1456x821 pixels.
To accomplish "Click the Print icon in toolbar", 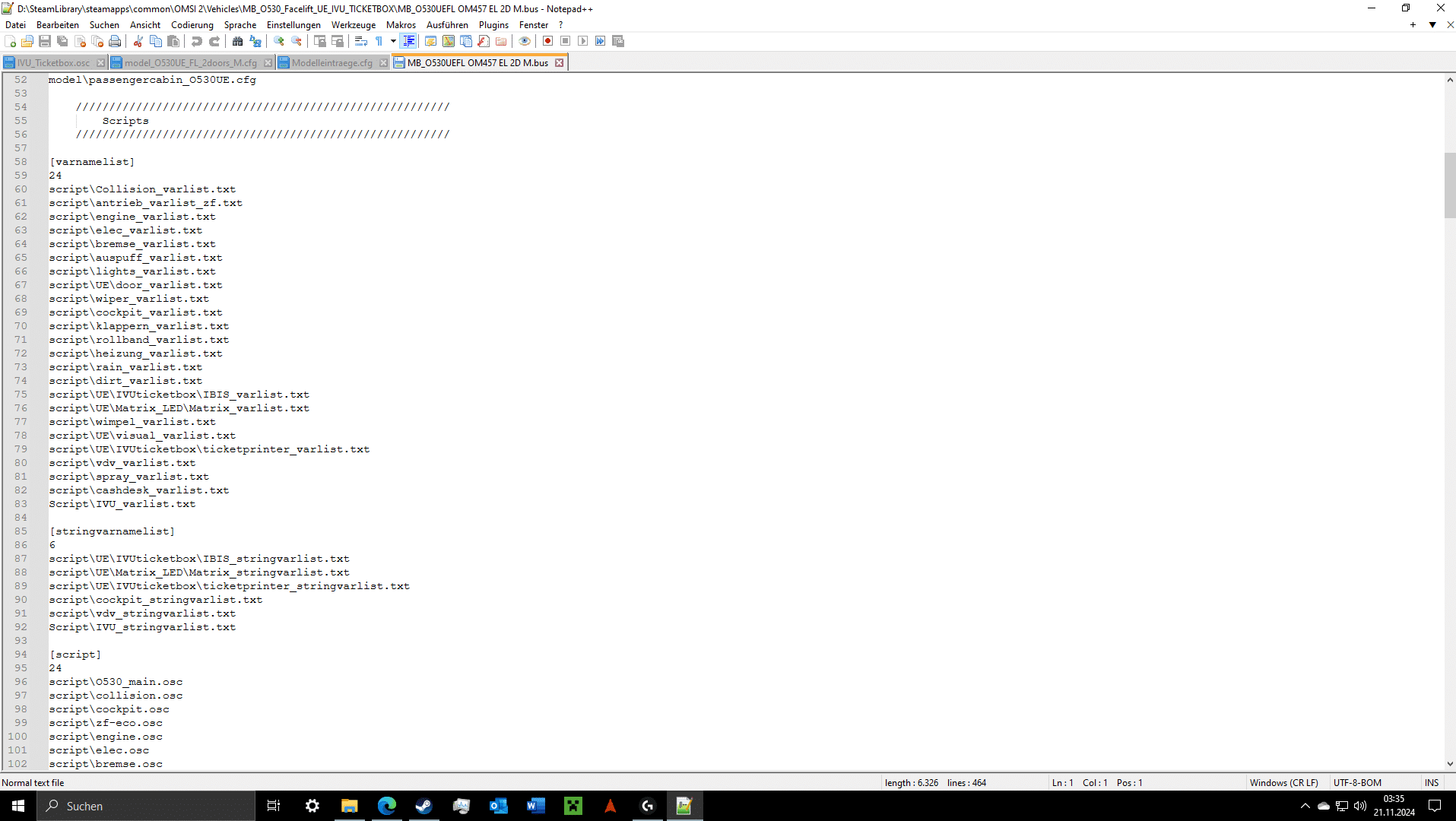I will click(x=115, y=41).
